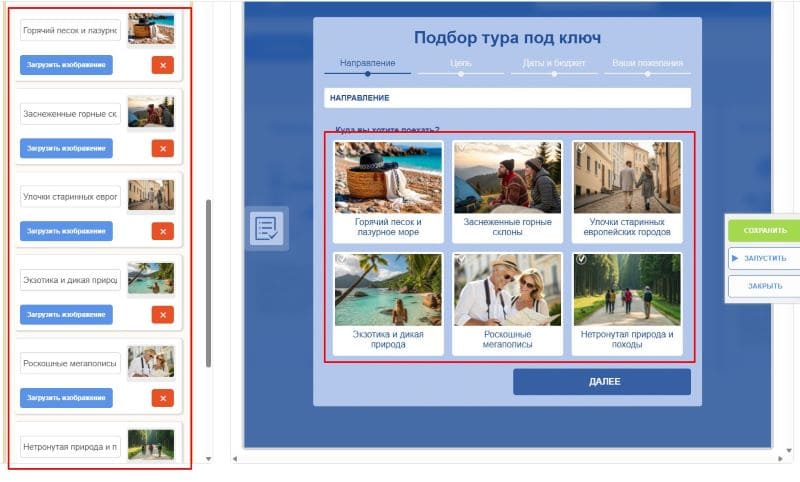The image size is (800, 482).
Task: Select sidebar thumbnail of mountain couple
Action: 151,112
